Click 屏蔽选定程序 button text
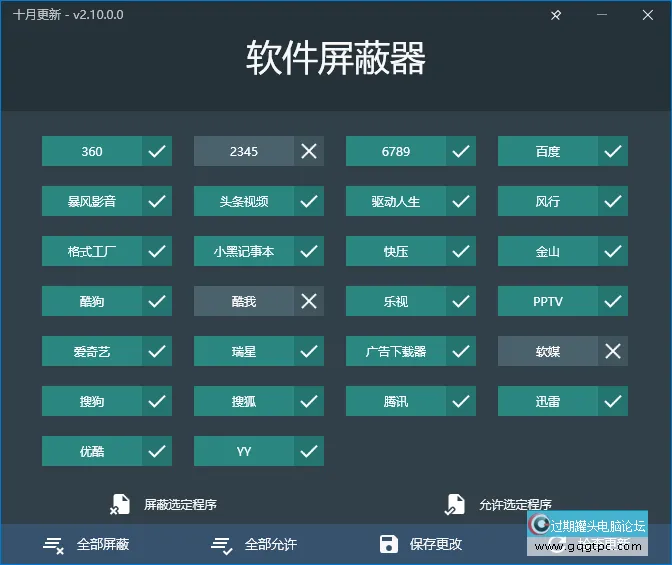The image size is (672, 565). point(180,505)
